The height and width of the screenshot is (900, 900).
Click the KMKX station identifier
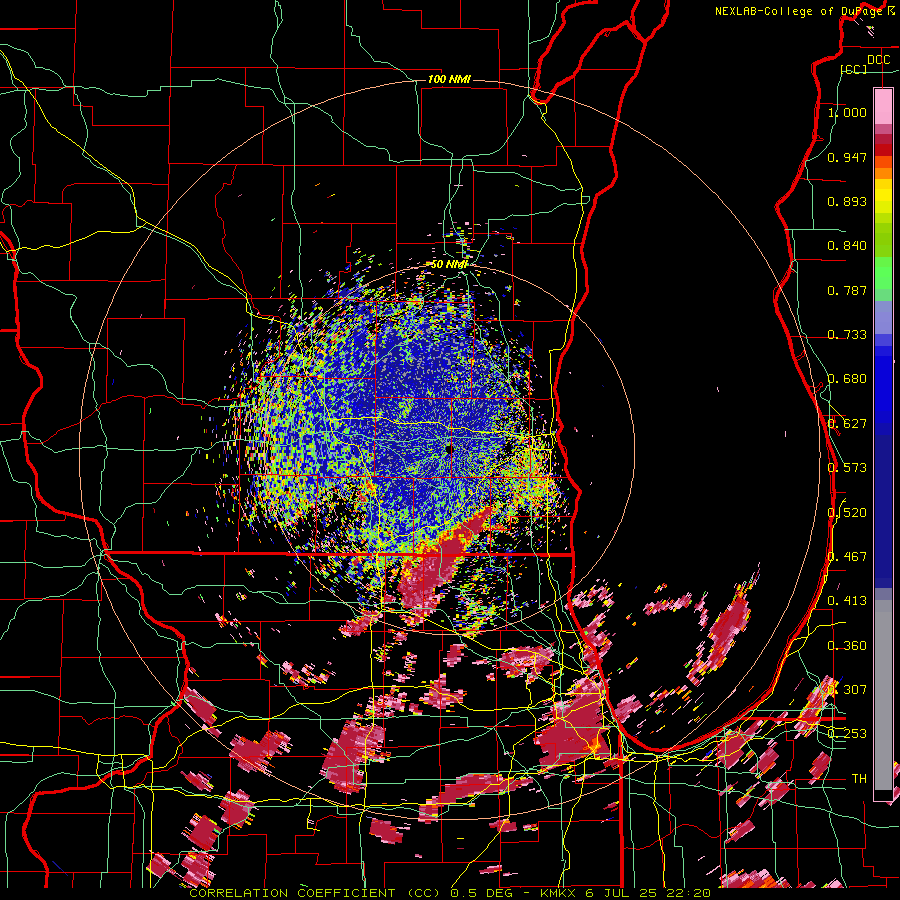pos(560,893)
